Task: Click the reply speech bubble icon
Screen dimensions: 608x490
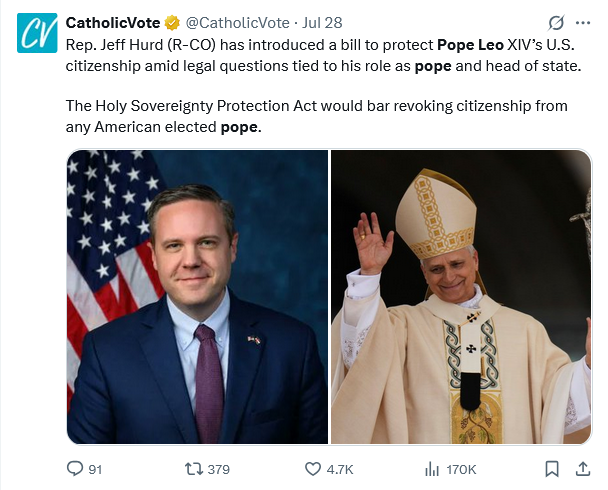Action: [x=75, y=468]
